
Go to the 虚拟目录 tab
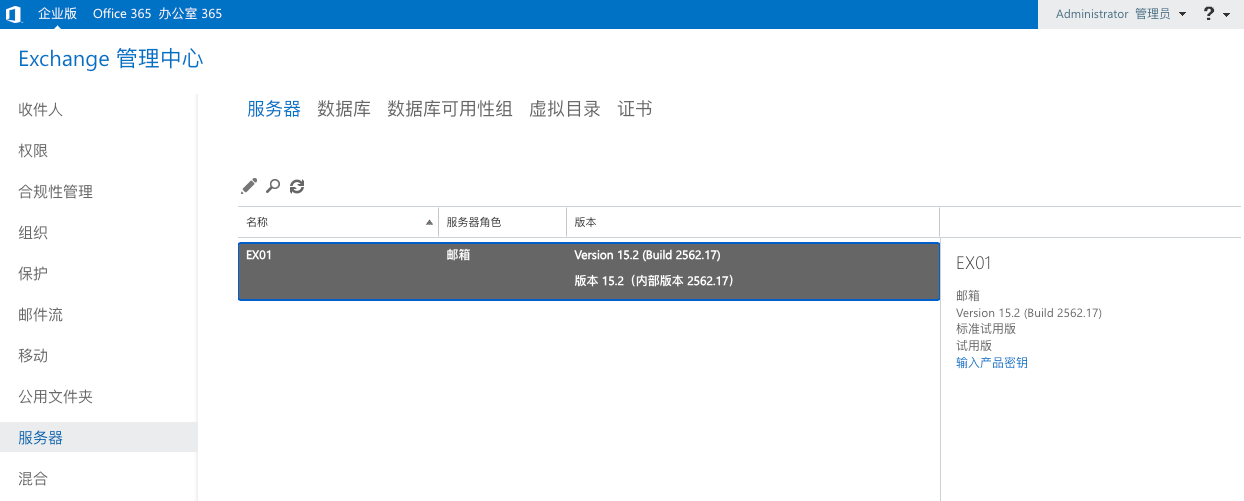565,109
